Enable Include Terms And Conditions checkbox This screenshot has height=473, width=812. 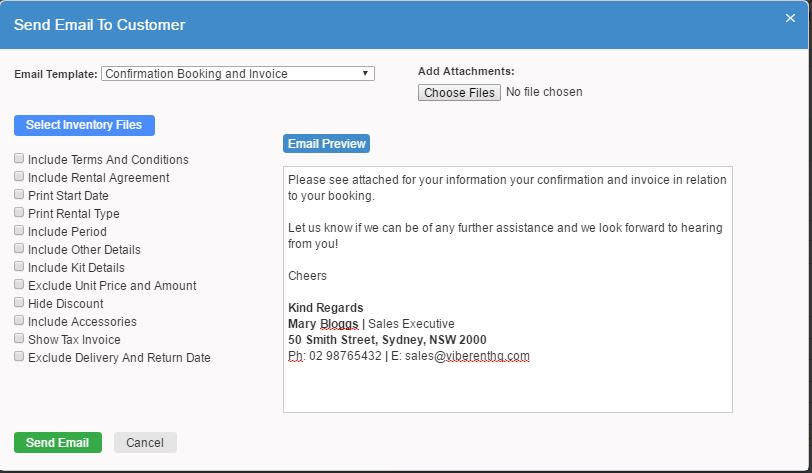[x=19, y=159]
